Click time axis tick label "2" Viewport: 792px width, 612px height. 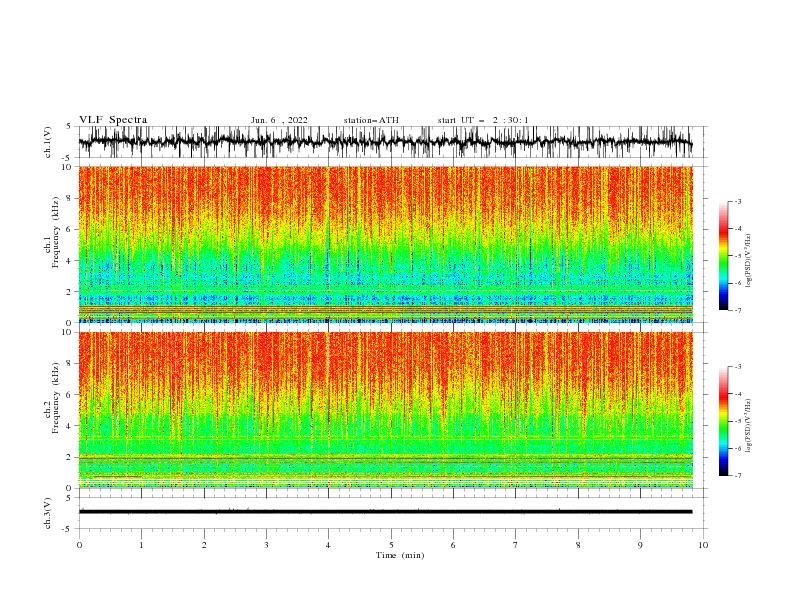(x=204, y=545)
